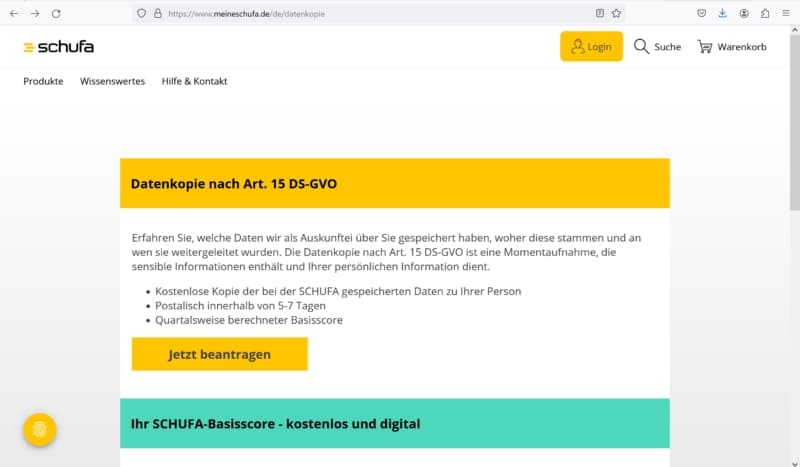The height and width of the screenshot is (467, 800).
Task: Open the tracking protection shield icon
Action: point(142,14)
